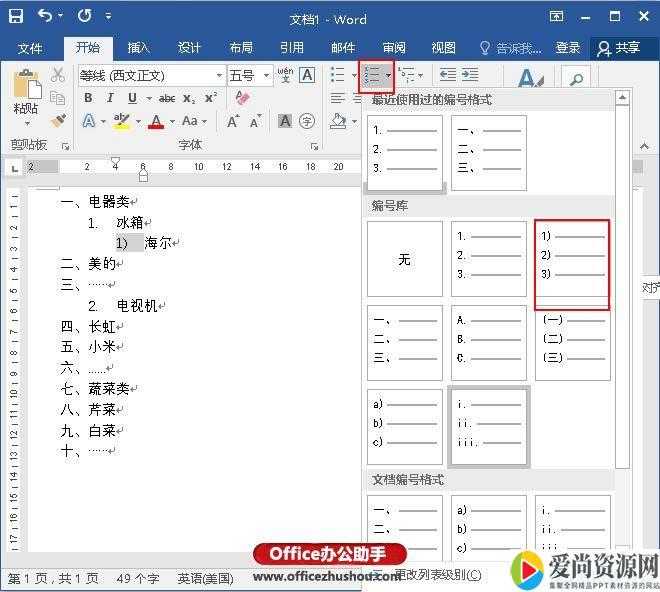Switch to the 插入 ribbon tab
This screenshot has width=660, height=592.
[138, 47]
